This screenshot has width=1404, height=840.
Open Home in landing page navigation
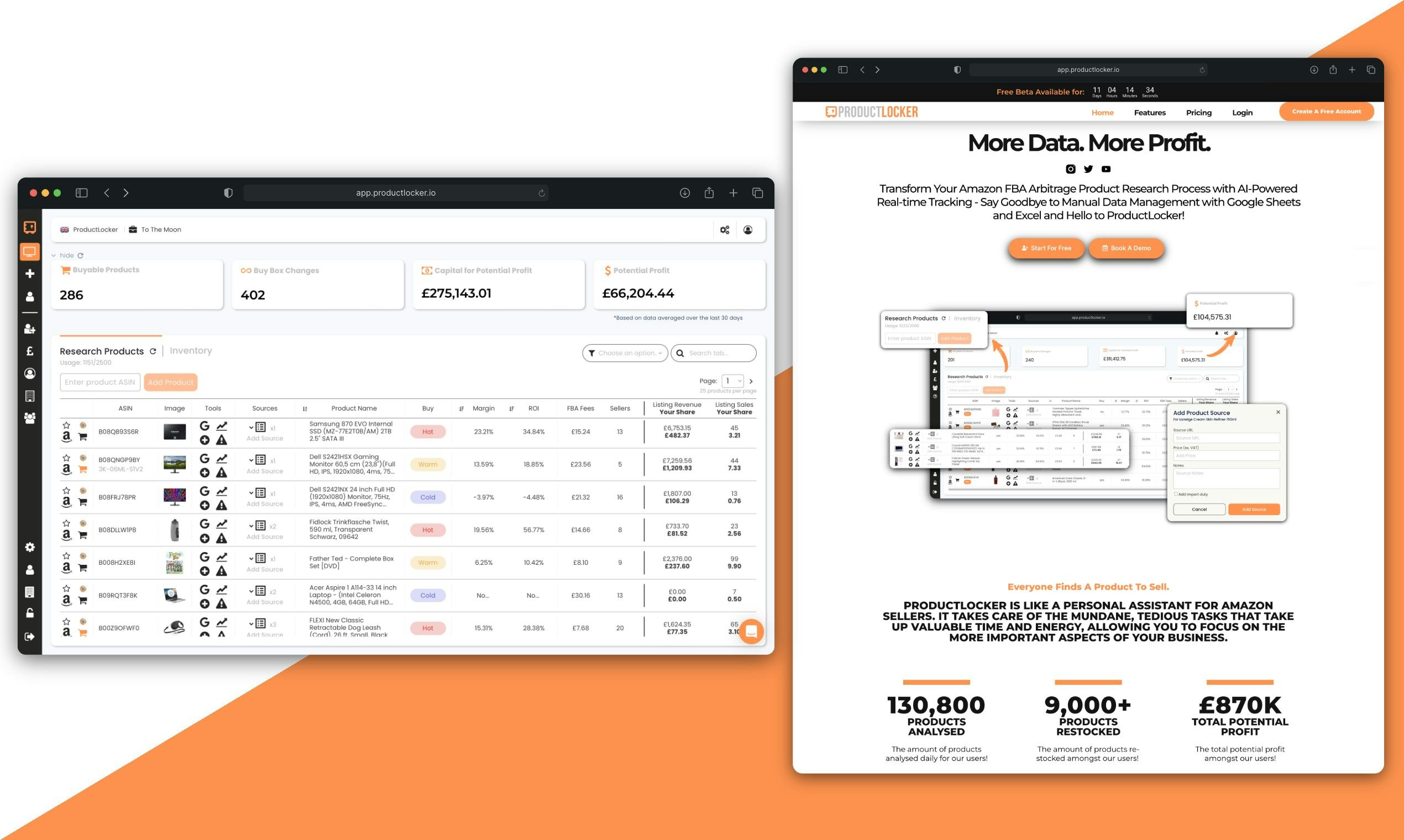coord(1102,113)
